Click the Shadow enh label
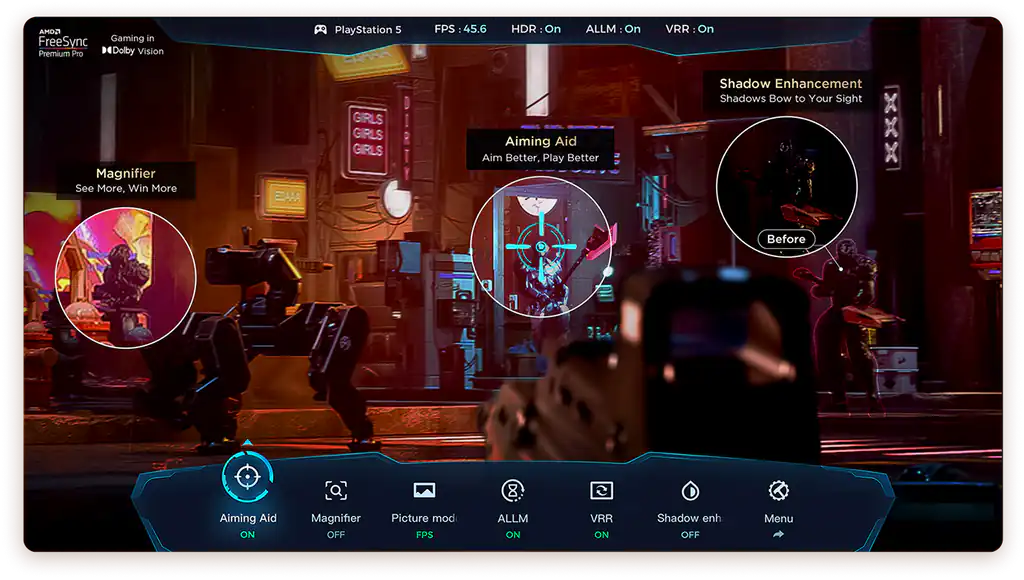 point(689,518)
